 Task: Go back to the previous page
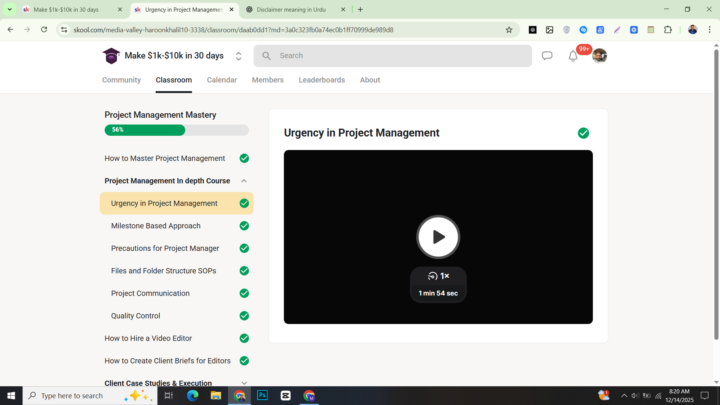point(10,30)
